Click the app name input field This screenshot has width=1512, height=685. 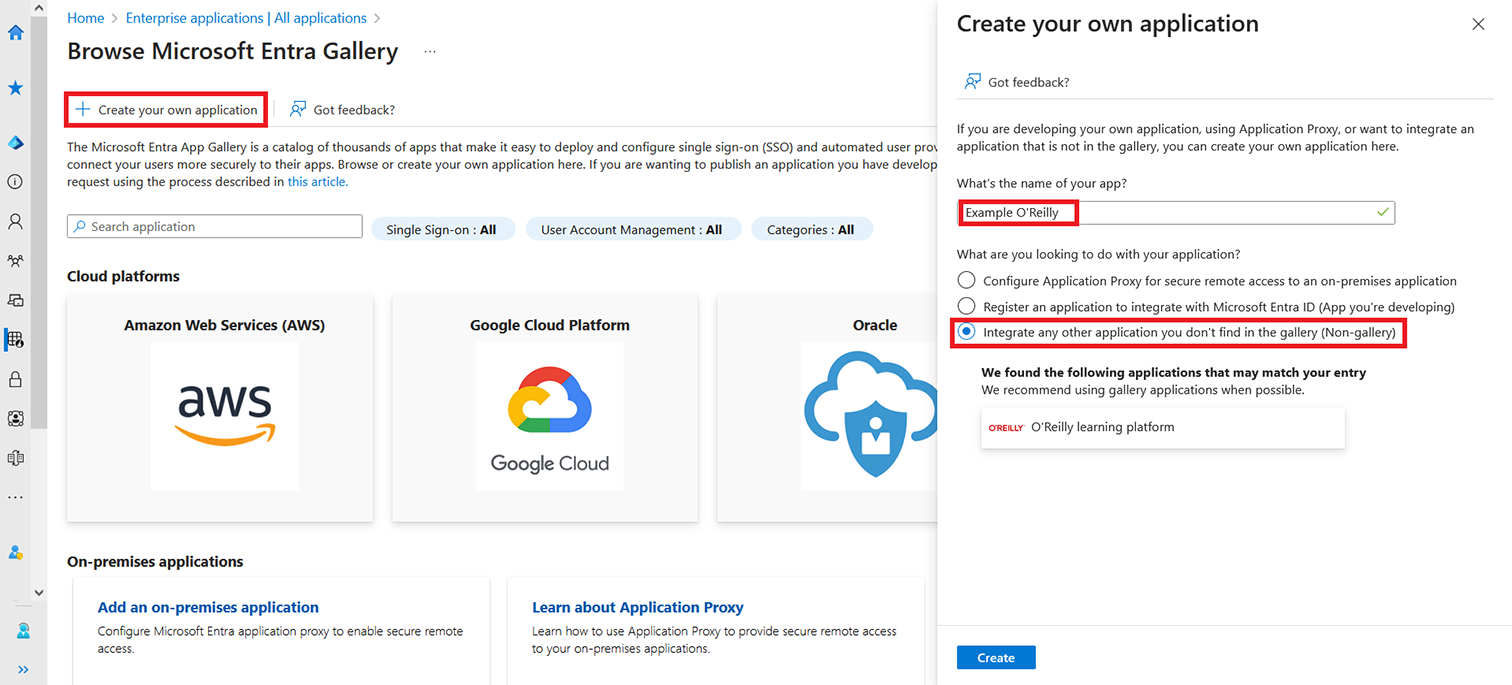click(1176, 212)
